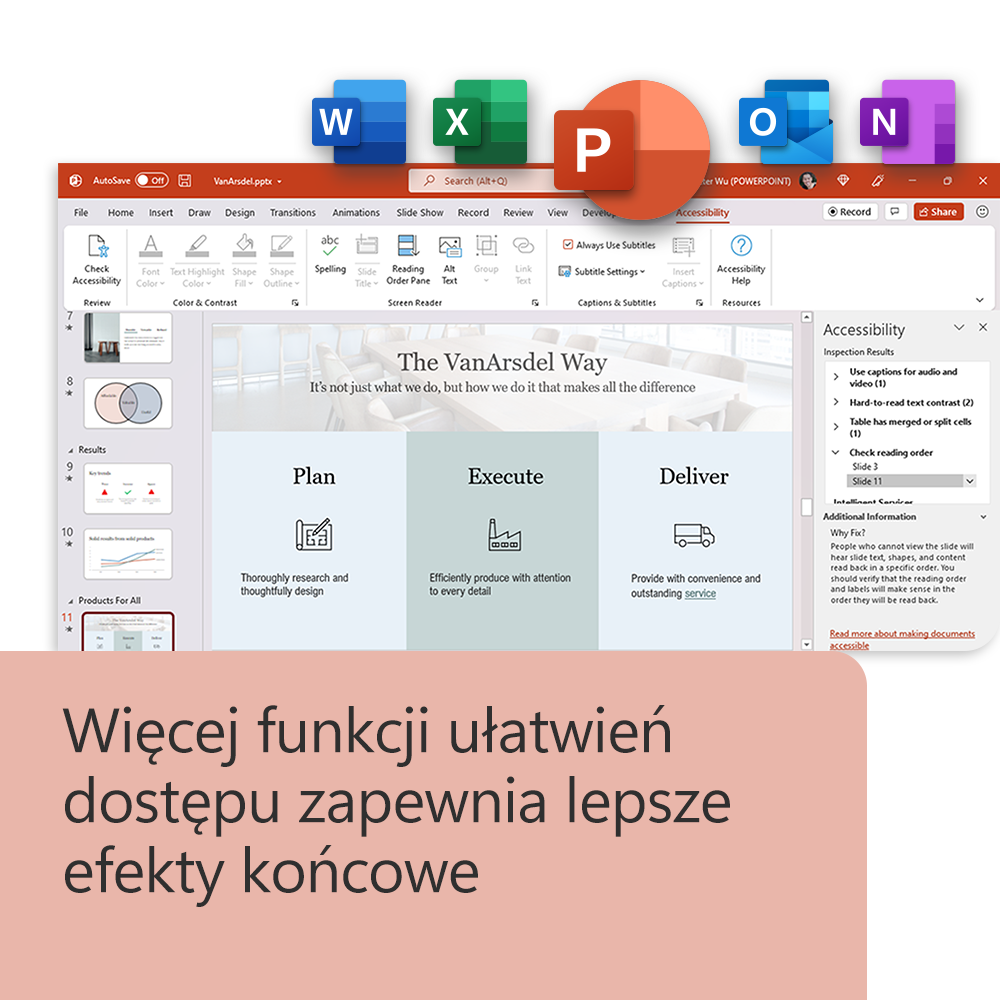Expand Table has merged or split cells

click(835, 427)
